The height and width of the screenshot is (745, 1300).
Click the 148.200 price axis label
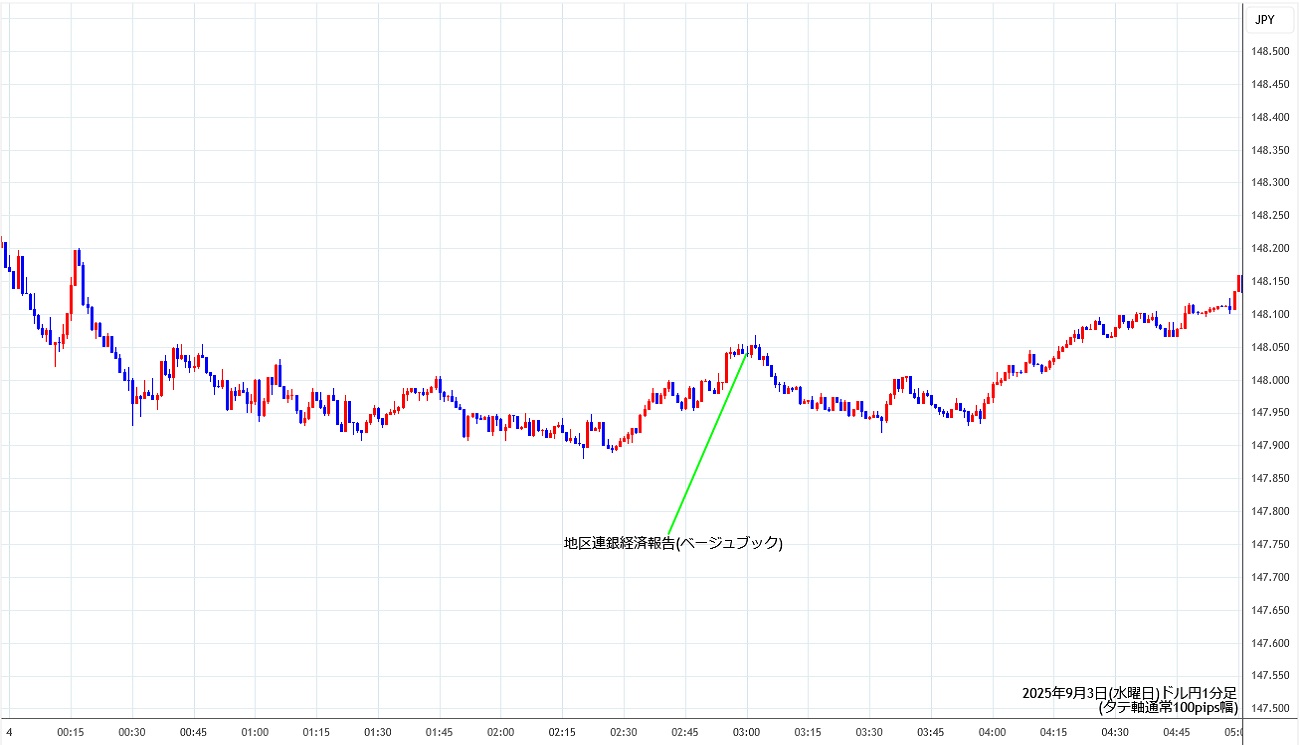(x=1270, y=249)
